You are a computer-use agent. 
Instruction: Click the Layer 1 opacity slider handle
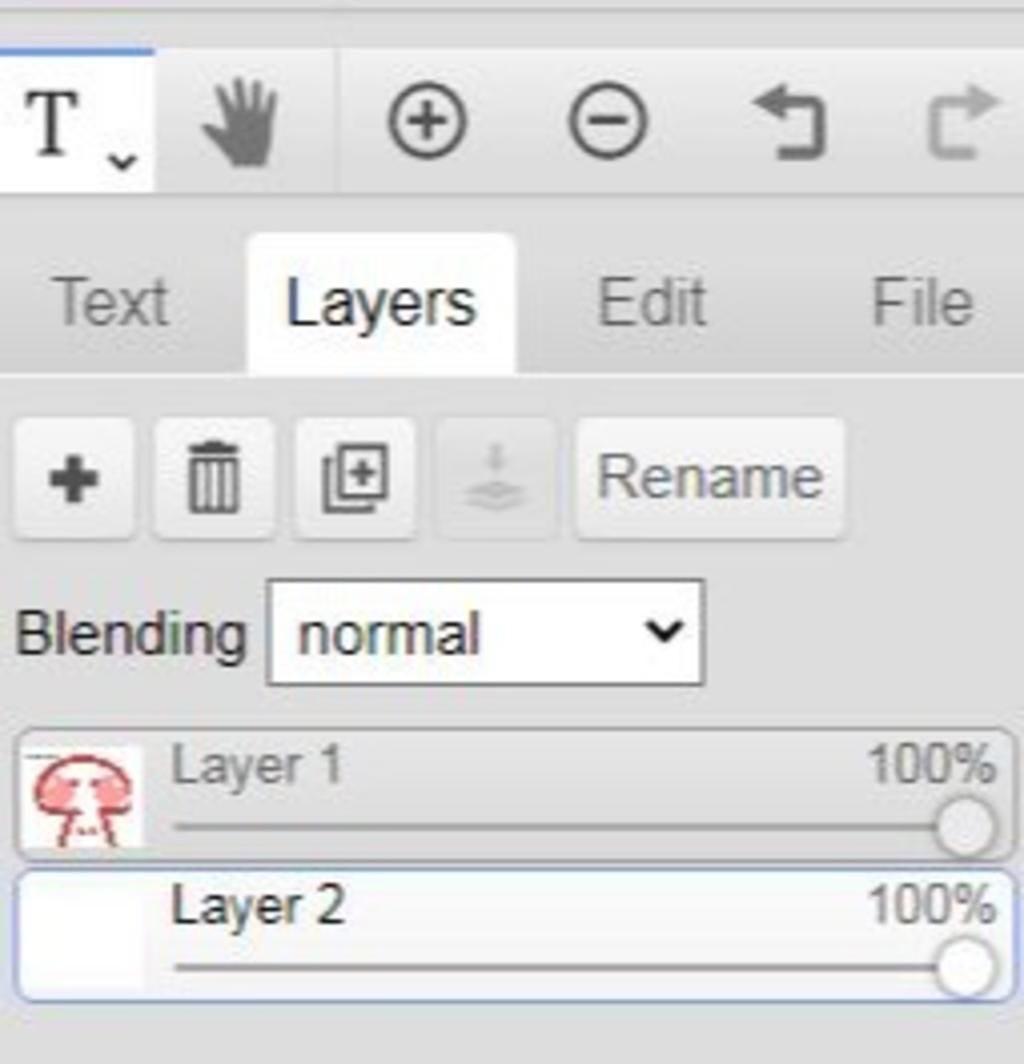(x=966, y=827)
